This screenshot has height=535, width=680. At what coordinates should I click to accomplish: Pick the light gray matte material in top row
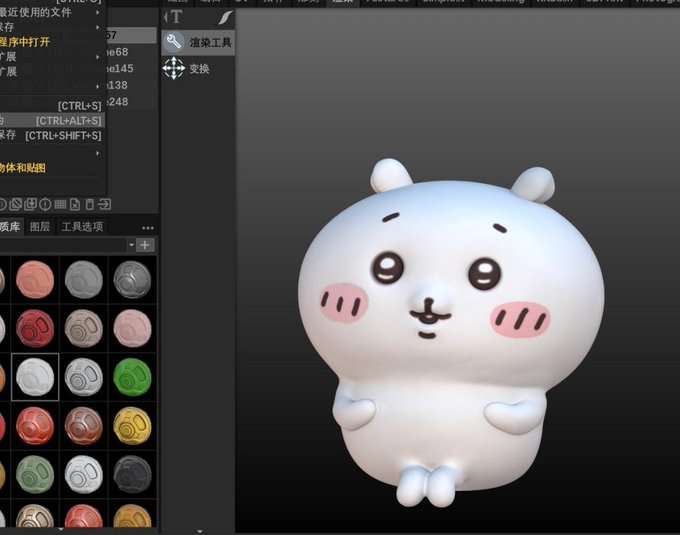coord(84,280)
